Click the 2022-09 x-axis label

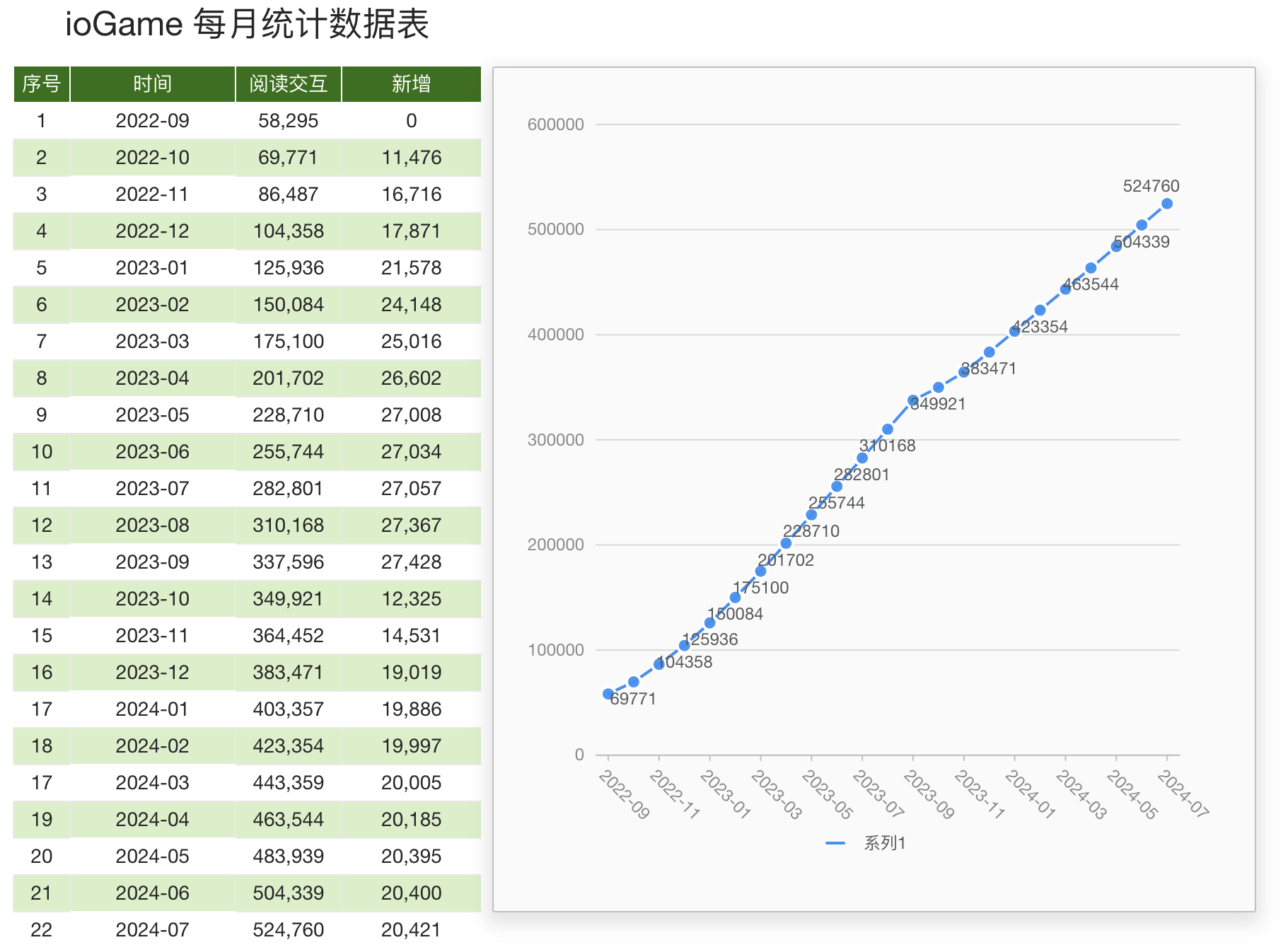click(x=624, y=794)
